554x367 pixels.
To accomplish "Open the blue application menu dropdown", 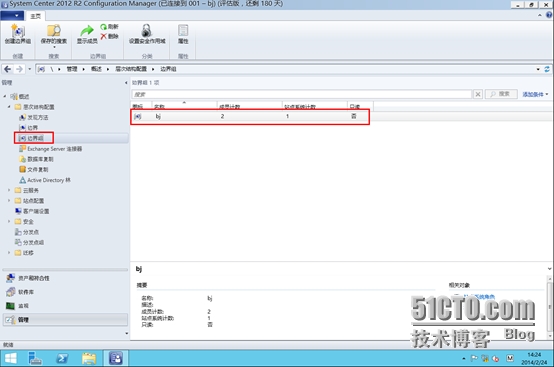I will coord(12,16).
